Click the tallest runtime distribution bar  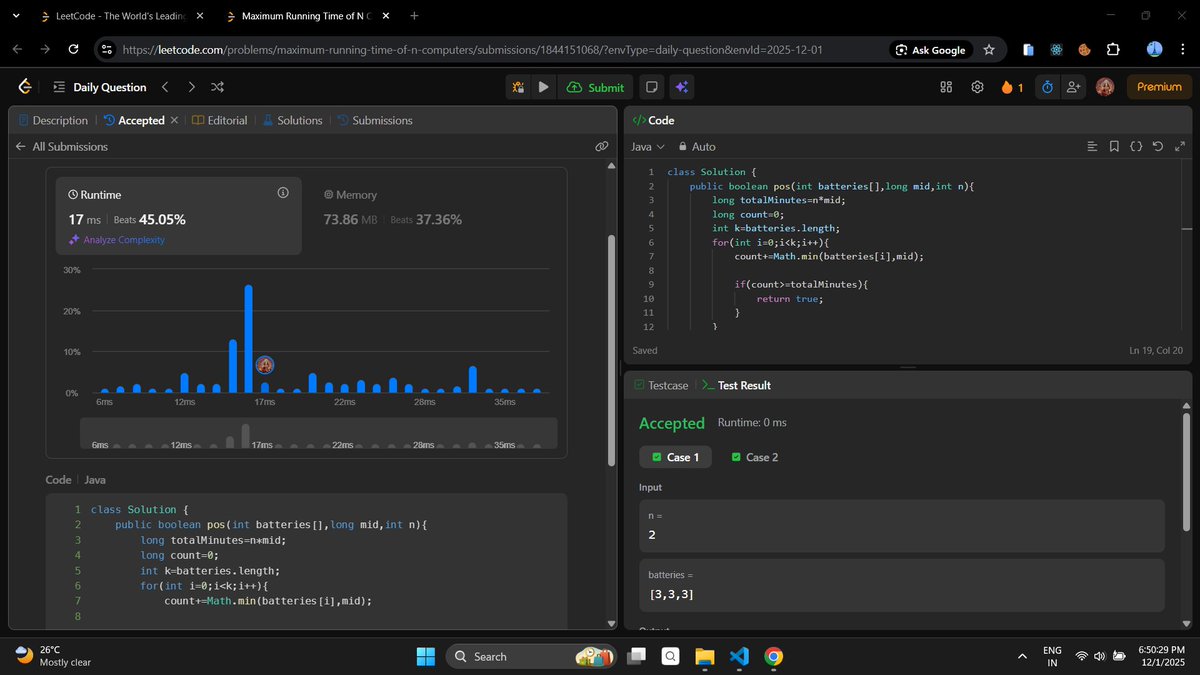coord(249,339)
